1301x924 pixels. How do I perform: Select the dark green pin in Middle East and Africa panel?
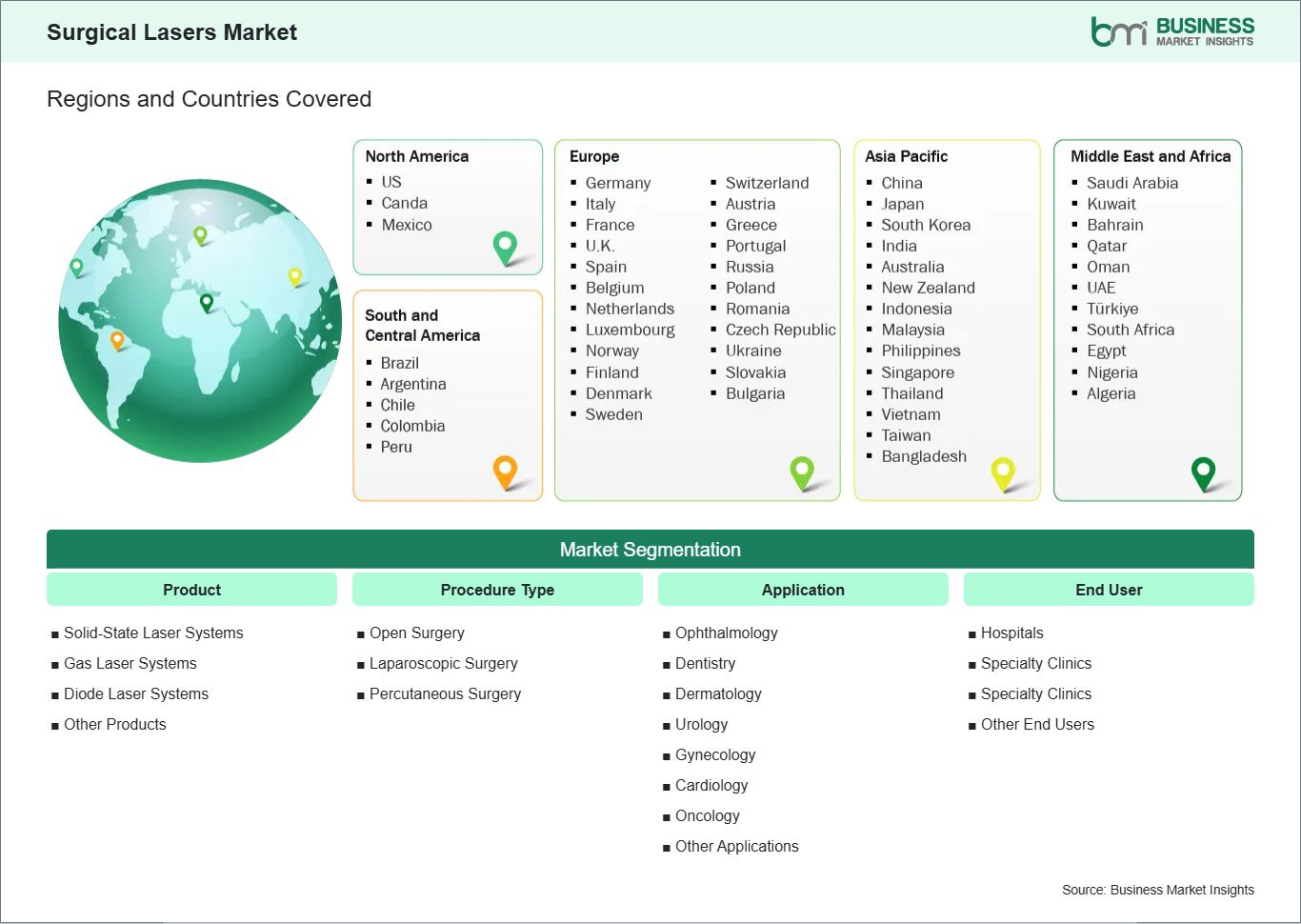point(1204,472)
